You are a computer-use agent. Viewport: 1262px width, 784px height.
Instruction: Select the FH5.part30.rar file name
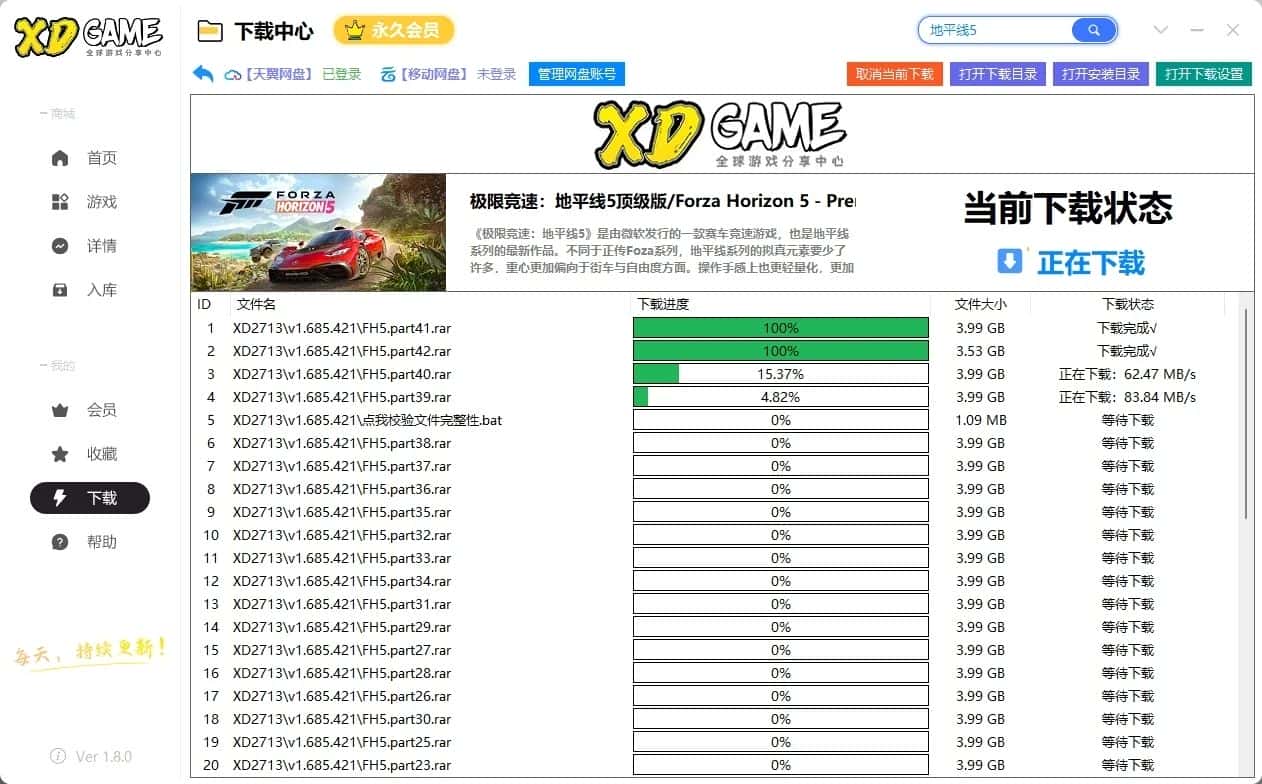click(x=342, y=719)
